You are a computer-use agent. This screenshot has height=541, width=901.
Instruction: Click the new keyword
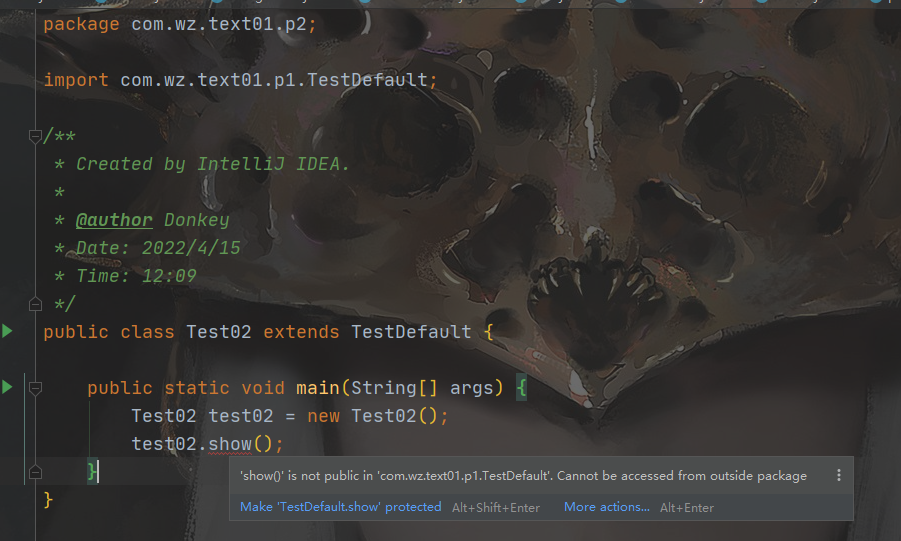pos(324,416)
